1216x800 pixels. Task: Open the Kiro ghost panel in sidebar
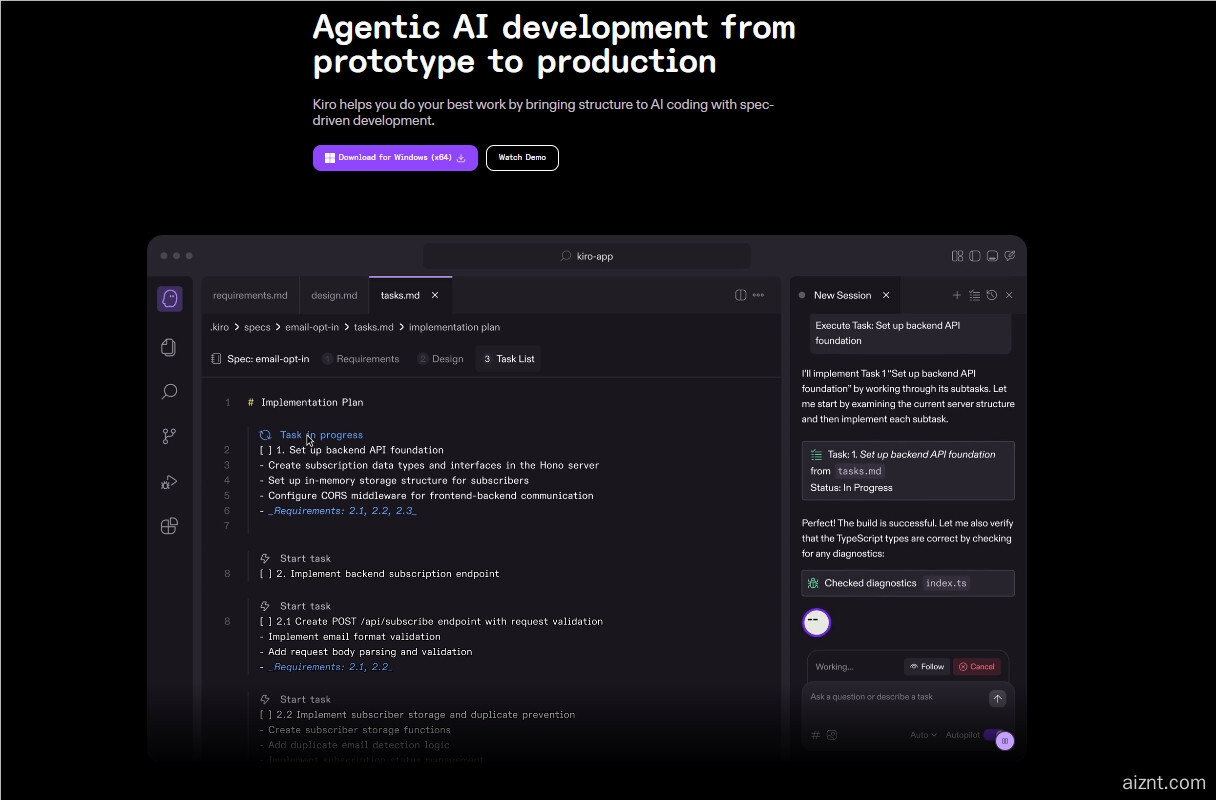pos(170,298)
